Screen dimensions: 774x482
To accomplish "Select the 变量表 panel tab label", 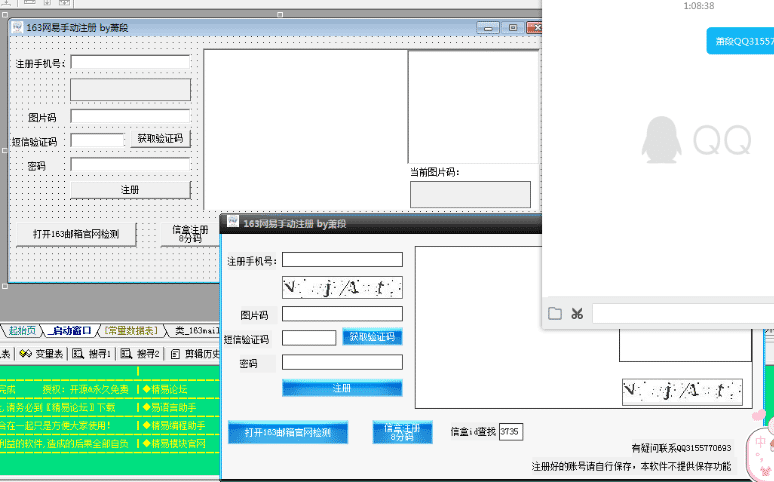I will [x=48, y=354].
